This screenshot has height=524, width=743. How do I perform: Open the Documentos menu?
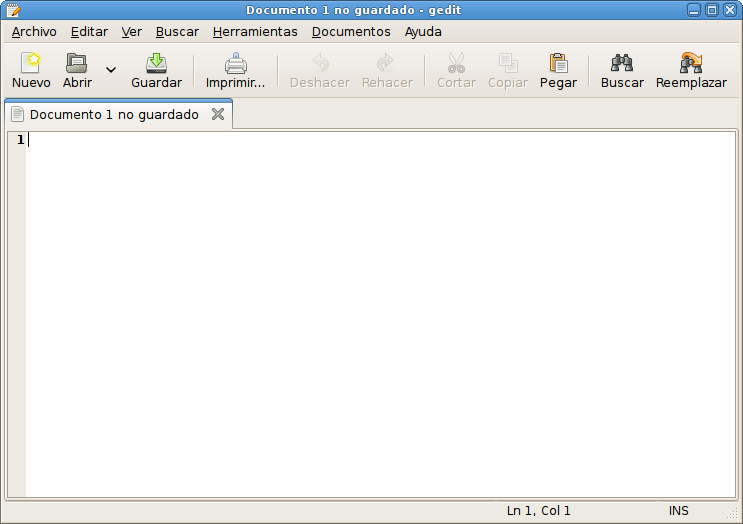pyautogui.click(x=351, y=32)
